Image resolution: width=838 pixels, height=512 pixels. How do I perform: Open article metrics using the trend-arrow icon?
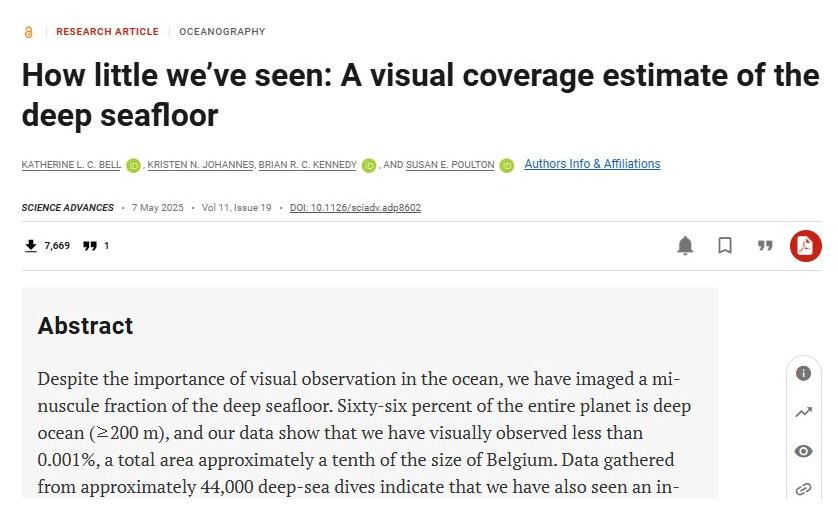coord(803,412)
